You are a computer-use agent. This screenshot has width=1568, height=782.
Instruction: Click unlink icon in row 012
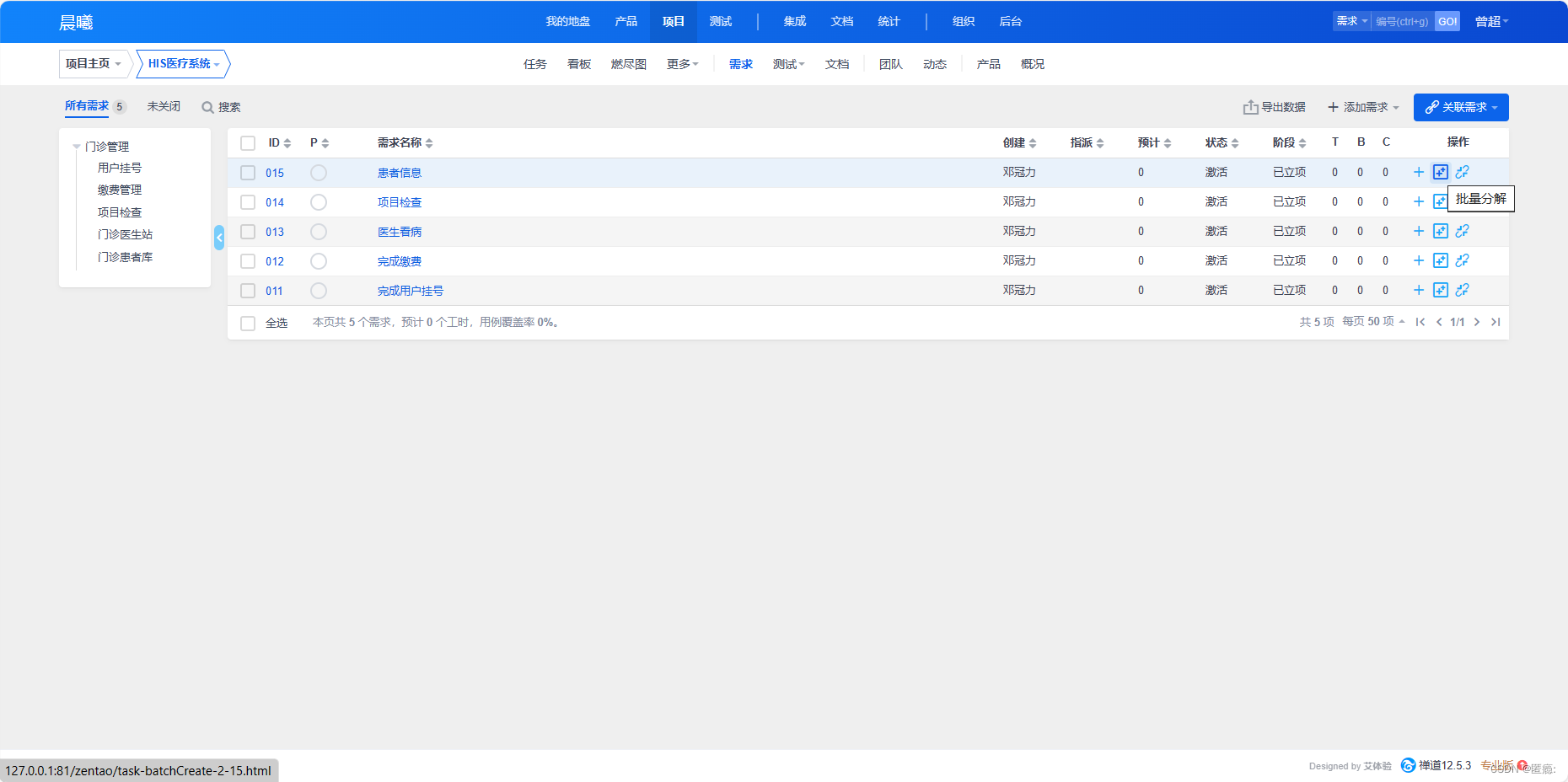(x=1463, y=260)
